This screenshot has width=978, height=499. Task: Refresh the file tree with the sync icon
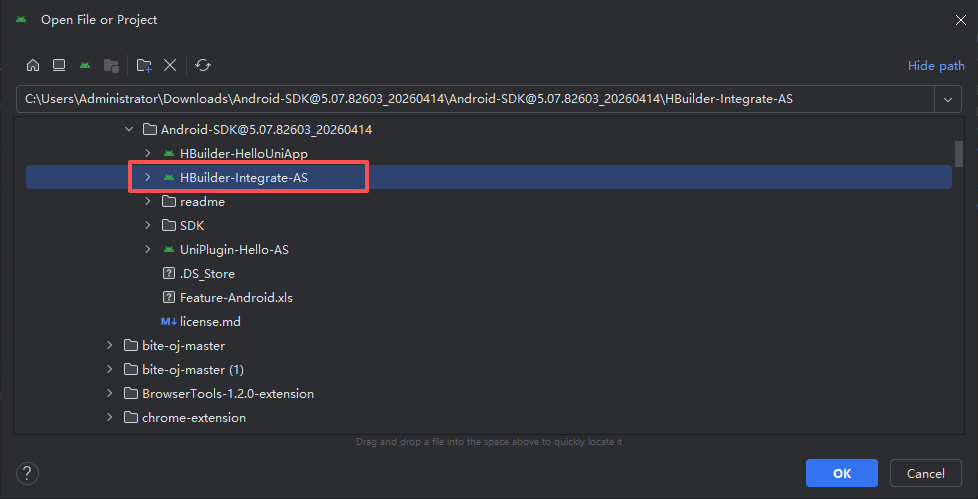click(203, 65)
